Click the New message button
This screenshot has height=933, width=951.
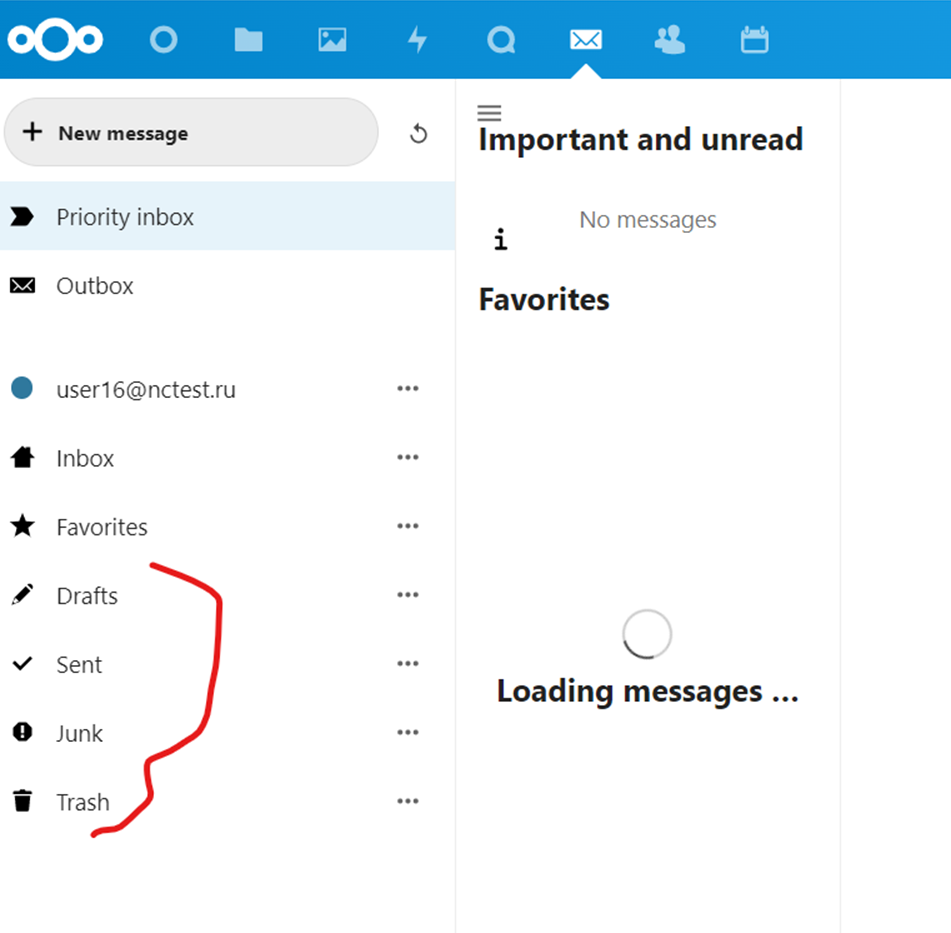[x=191, y=133]
